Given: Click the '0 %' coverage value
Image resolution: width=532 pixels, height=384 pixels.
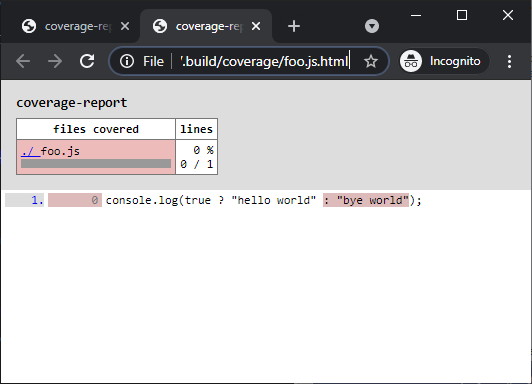Looking at the screenshot, I should tap(203, 150).
